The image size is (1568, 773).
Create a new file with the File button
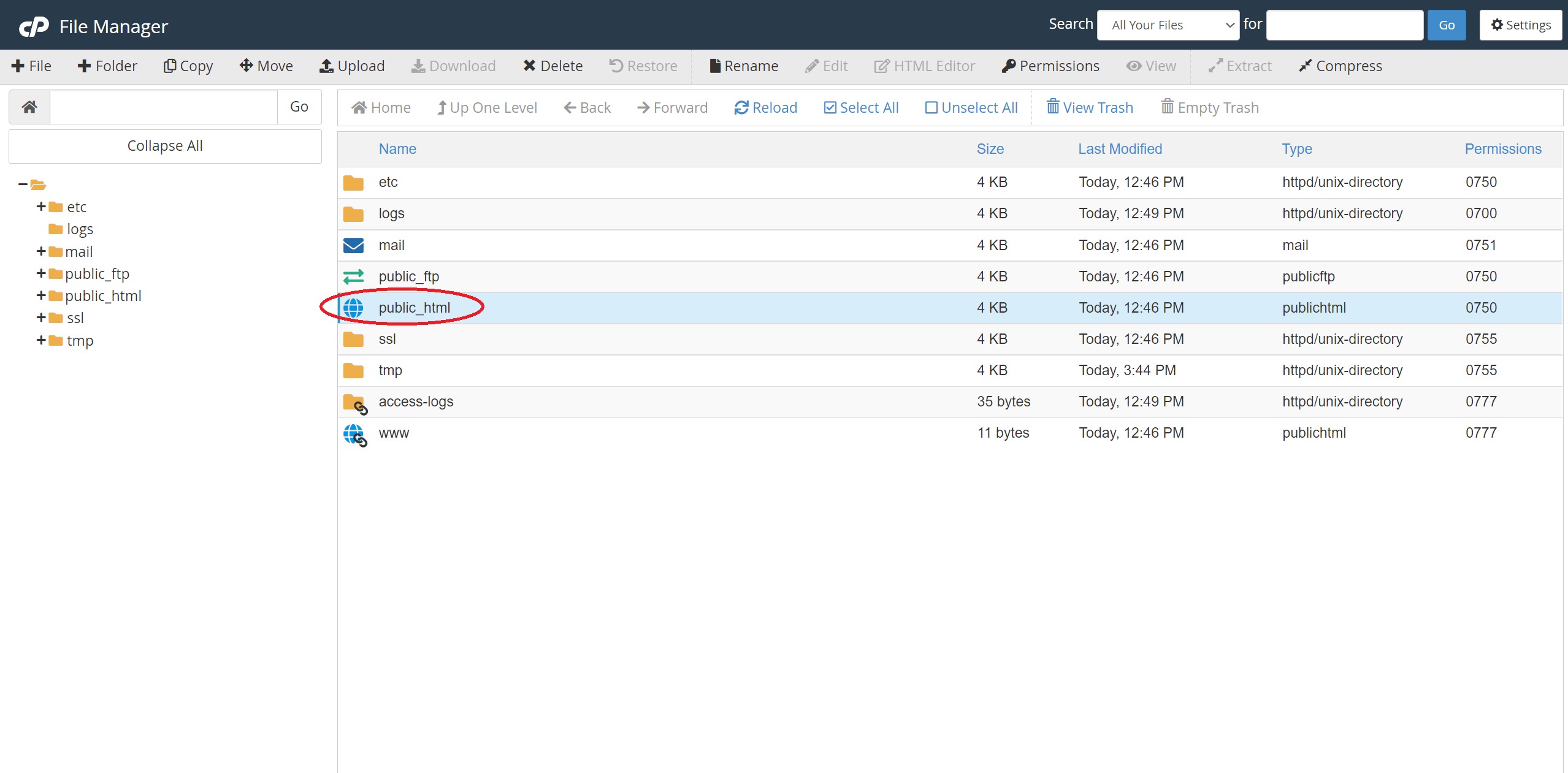click(x=31, y=66)
